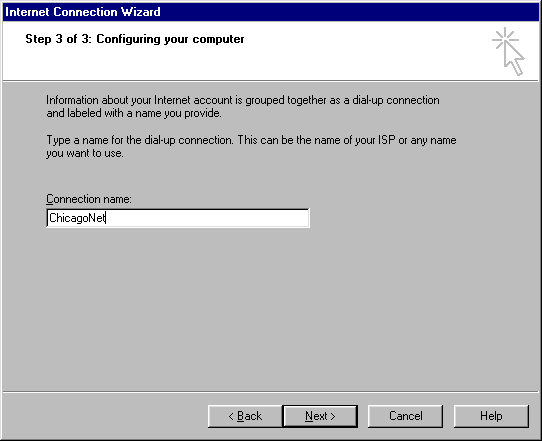Go to the previous step with Back
This screenshot has height=441, width=542.
[245, 416]
